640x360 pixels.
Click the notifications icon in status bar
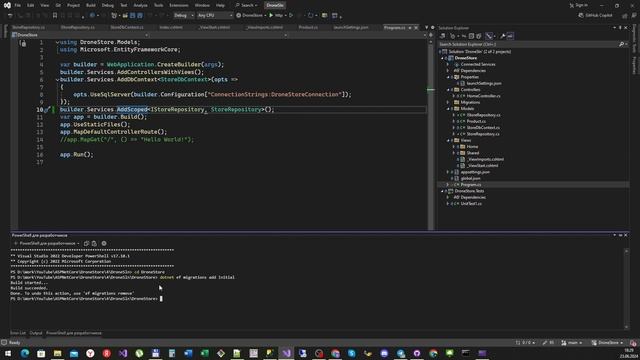[633, 343]
